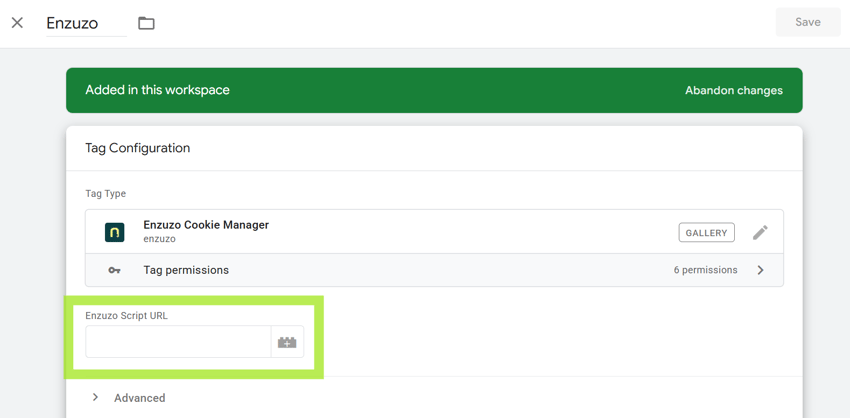Close the tag editor with the X icon
This screenshot has height=418, width=850.
[x=17, y=23]
